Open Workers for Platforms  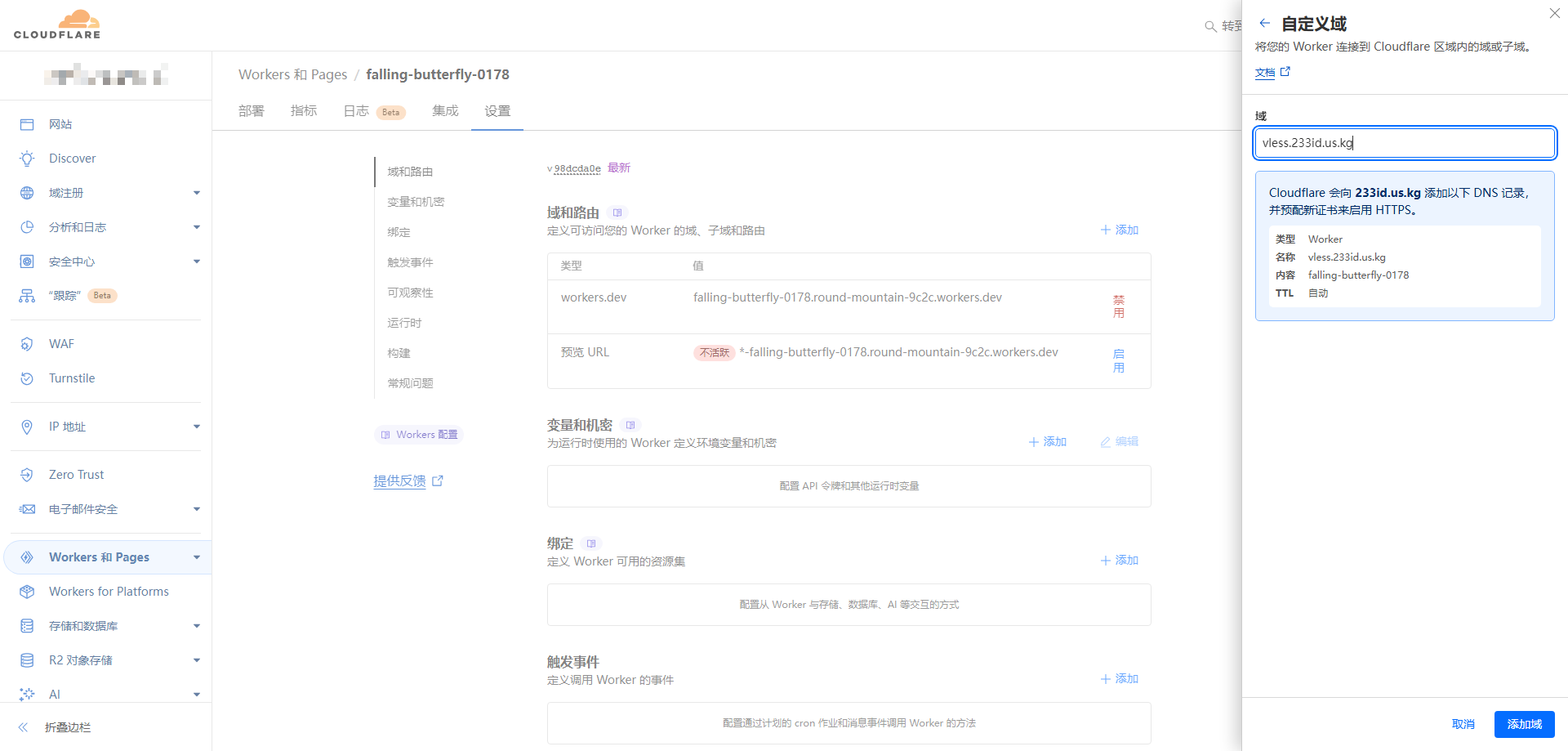(109, 592)
